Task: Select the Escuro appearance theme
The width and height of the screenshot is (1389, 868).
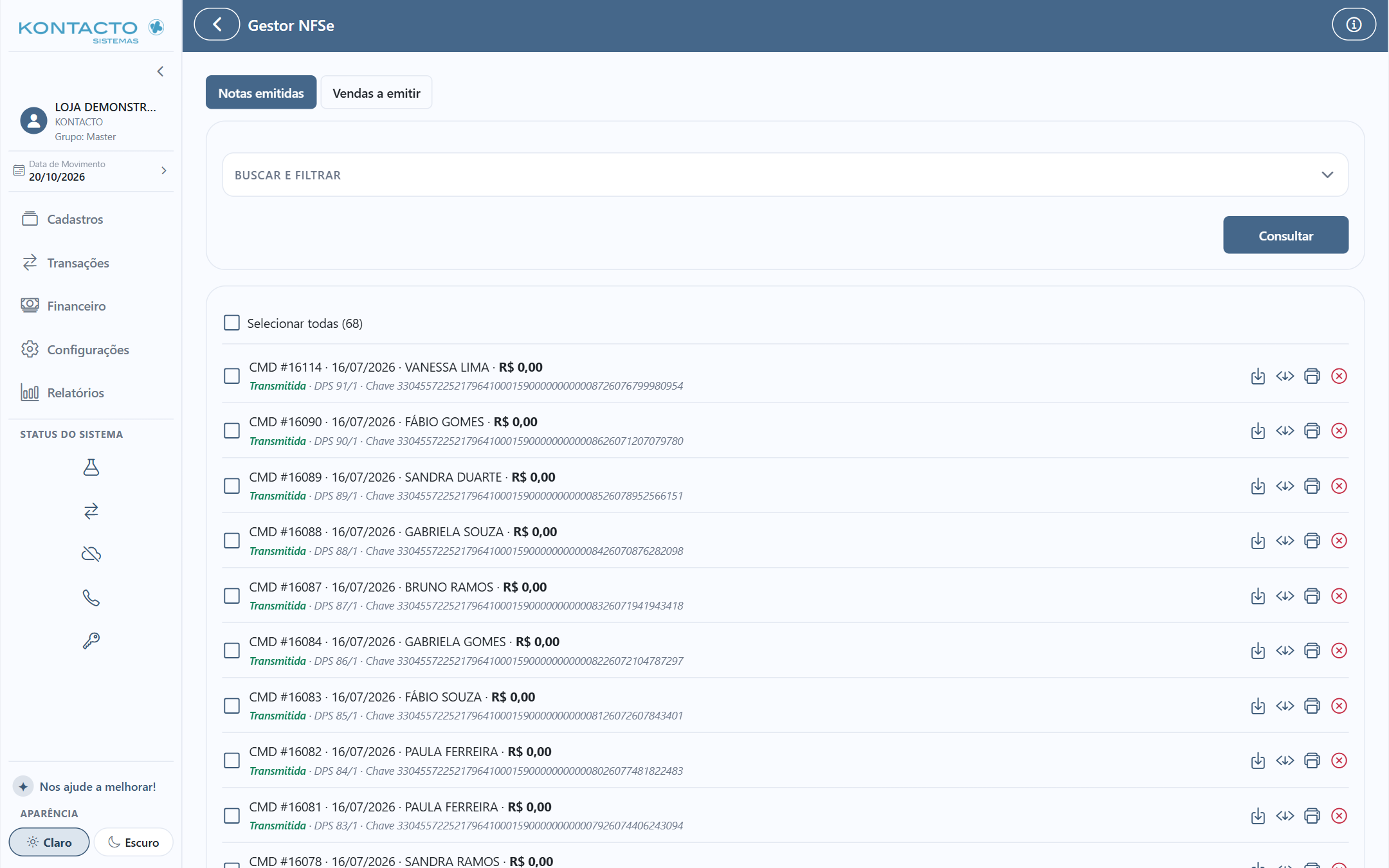Action: (x=134, y=842)
